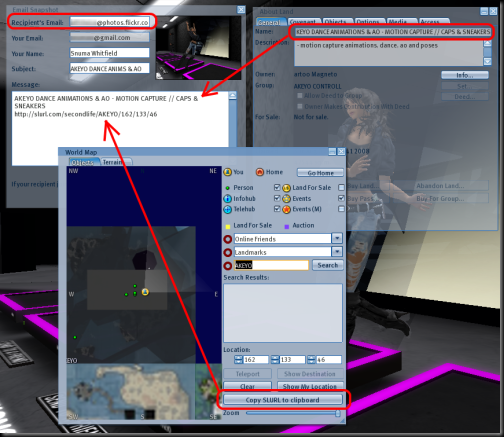
Task: Click the Teleport button
Action: (247, 374)
